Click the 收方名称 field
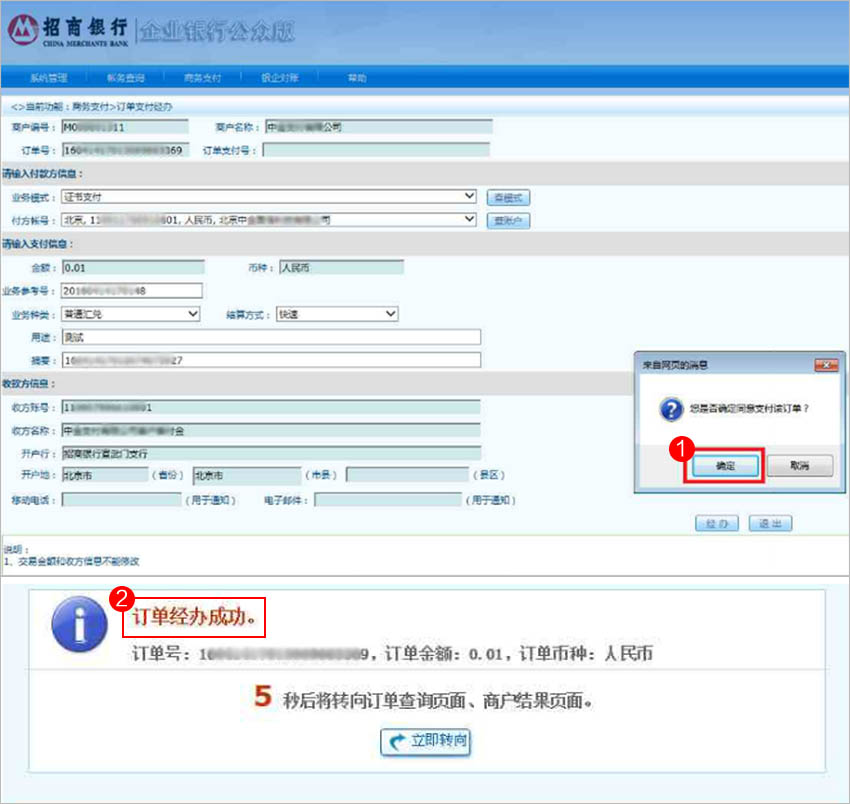 point(271,430)
